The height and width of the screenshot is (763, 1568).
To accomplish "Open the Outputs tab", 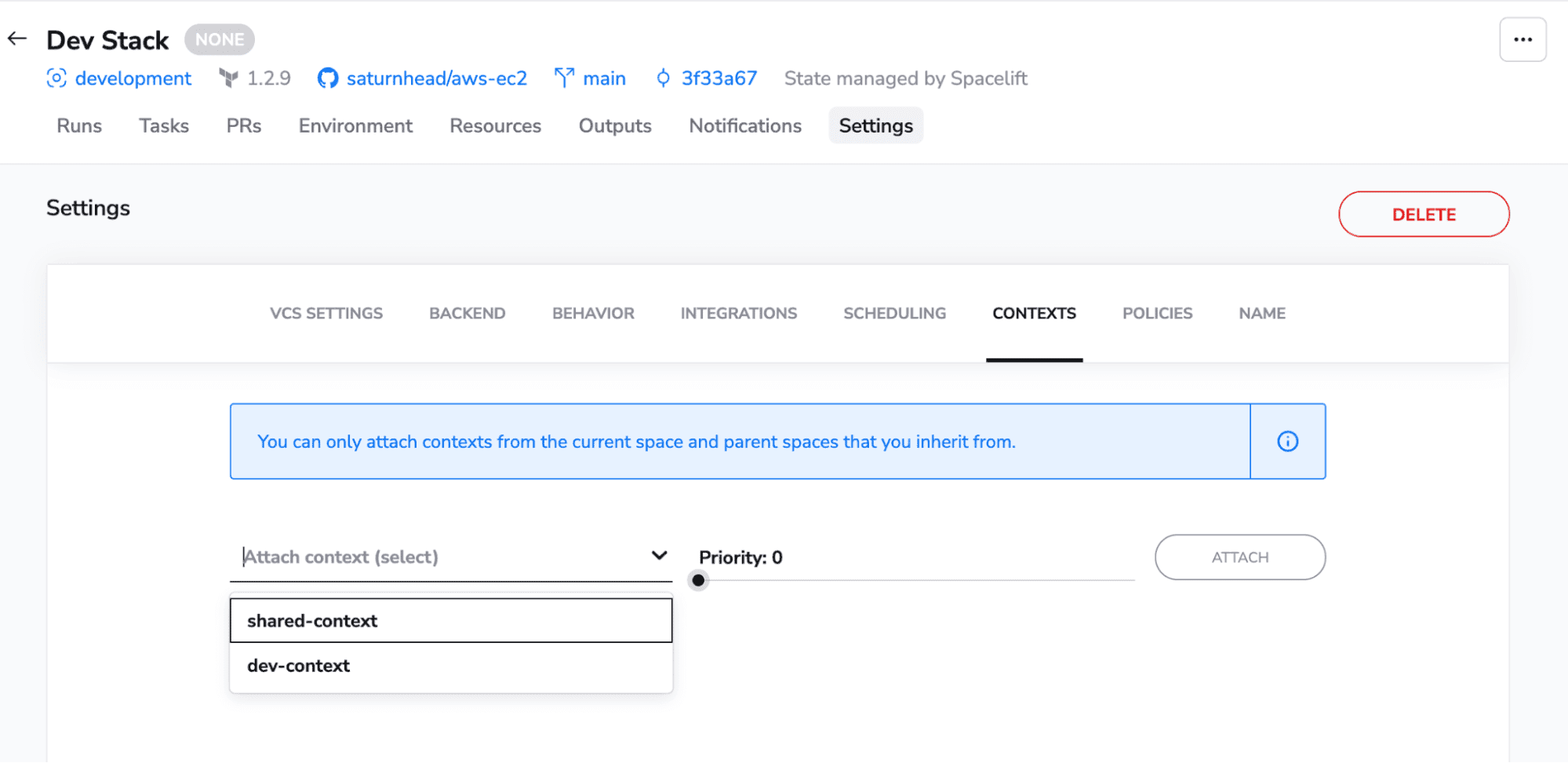I will [615, 125].
